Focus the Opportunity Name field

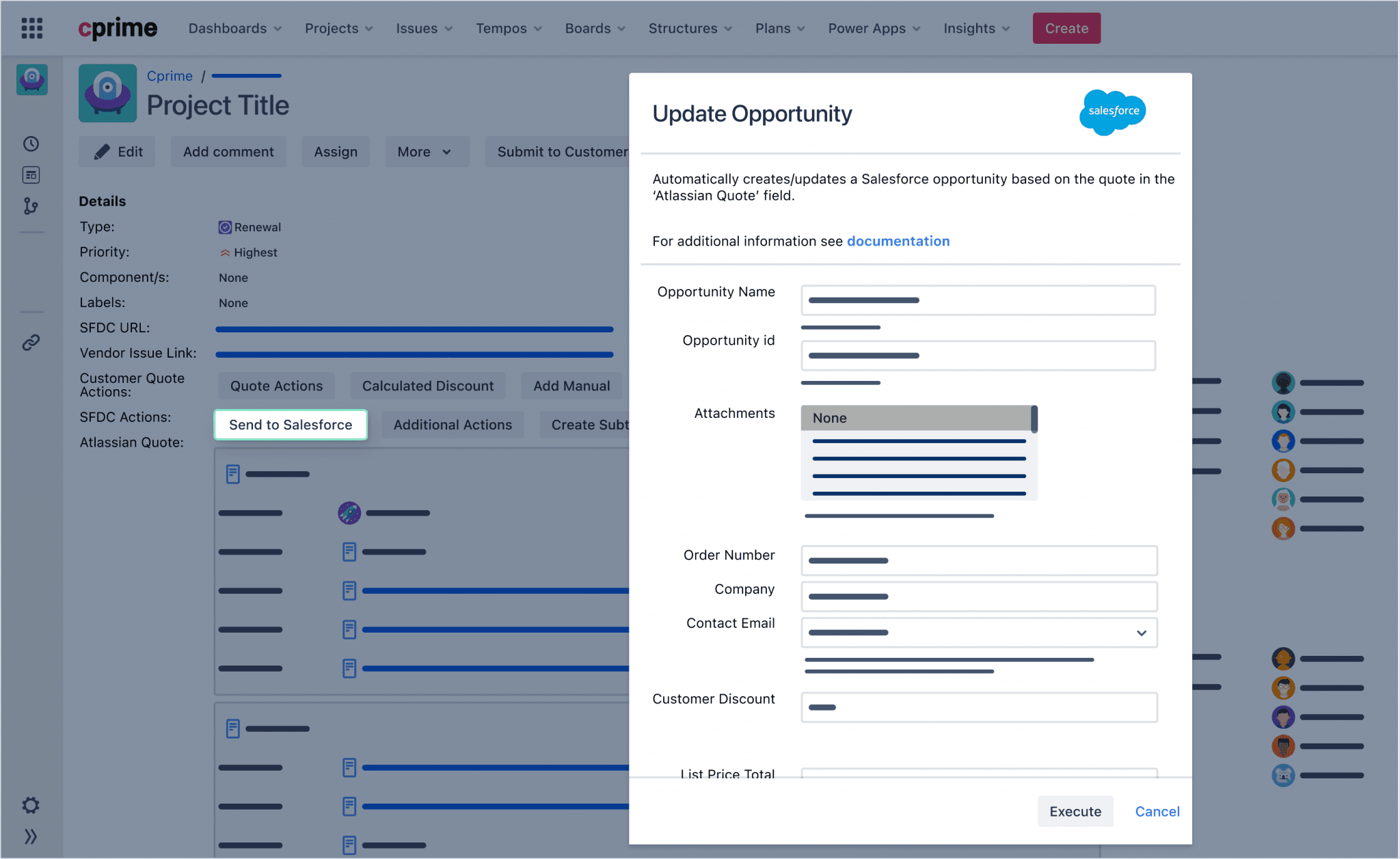(978, 300)
